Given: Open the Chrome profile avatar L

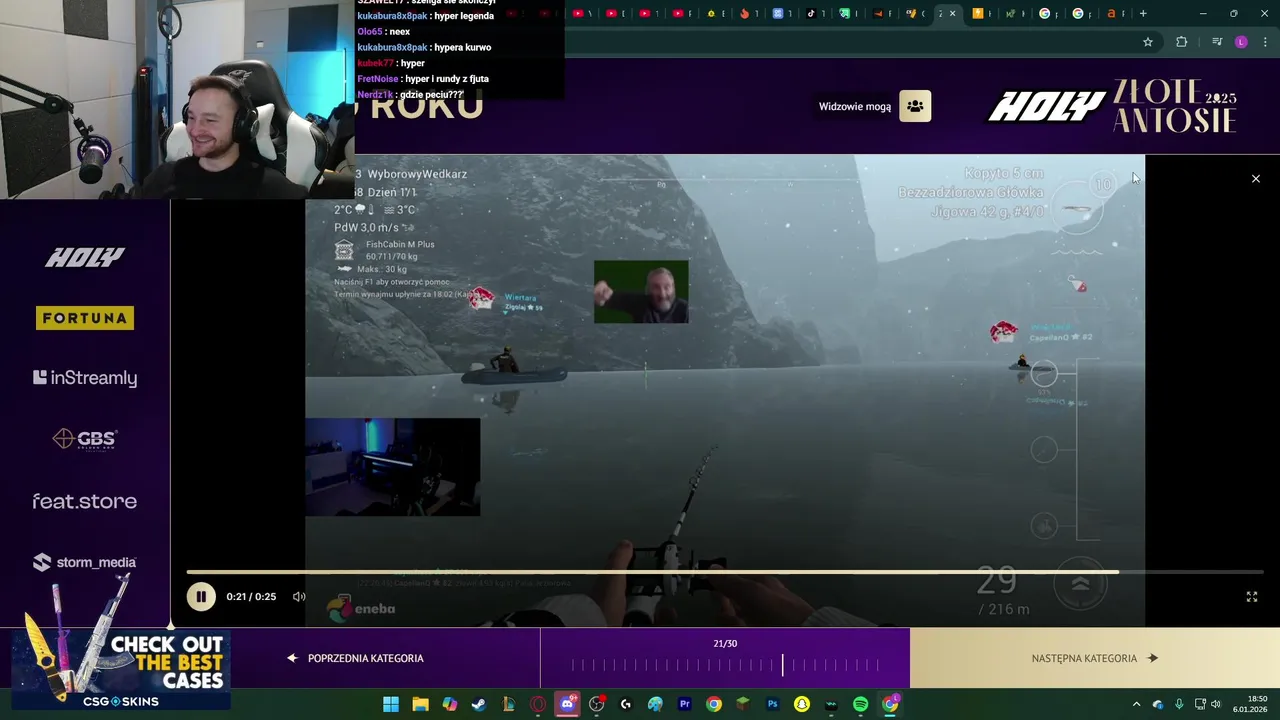Looking at the screenshot, I should pos(1241,42).
